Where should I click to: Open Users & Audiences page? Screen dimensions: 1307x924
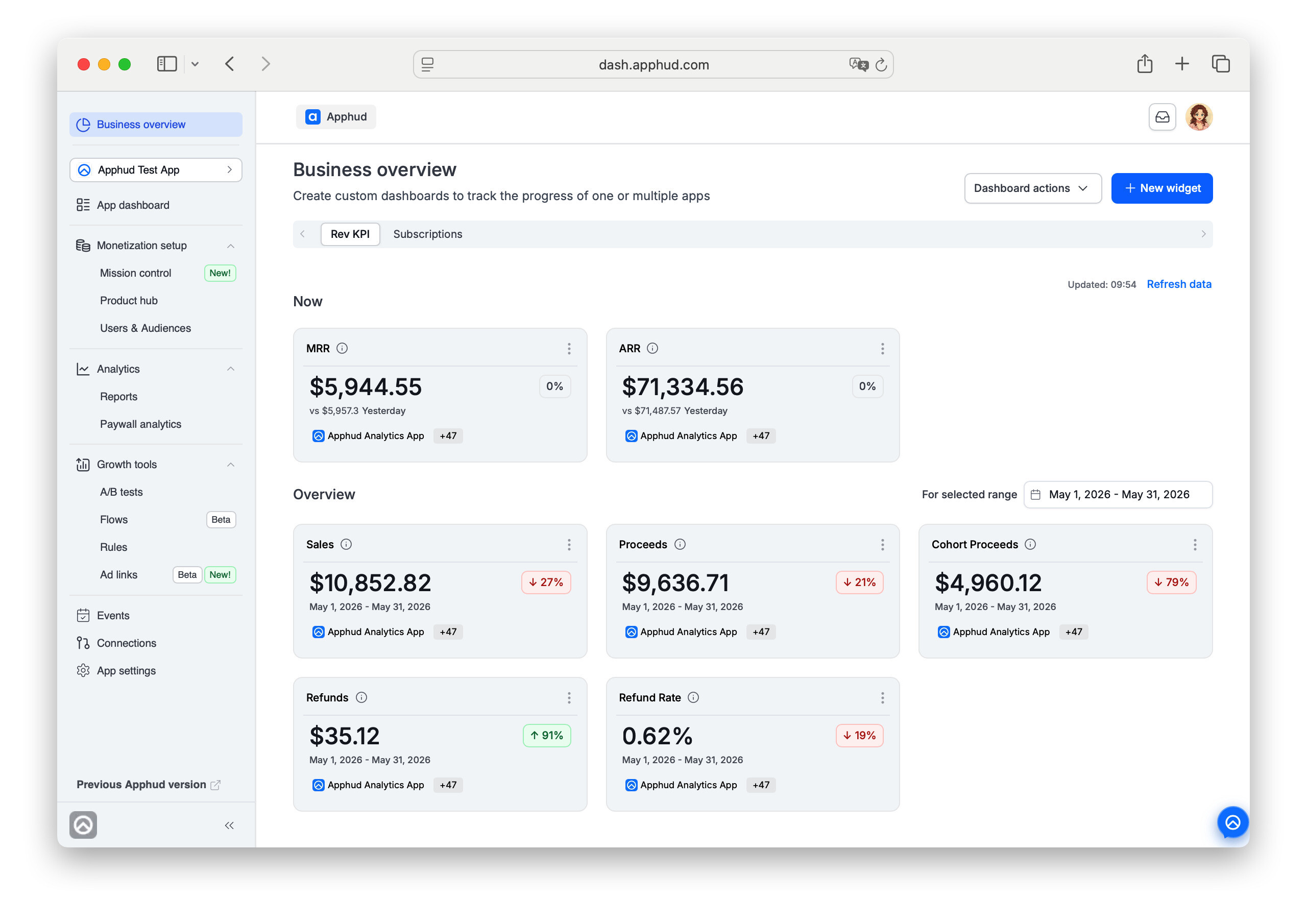click(x=145, y=328)
